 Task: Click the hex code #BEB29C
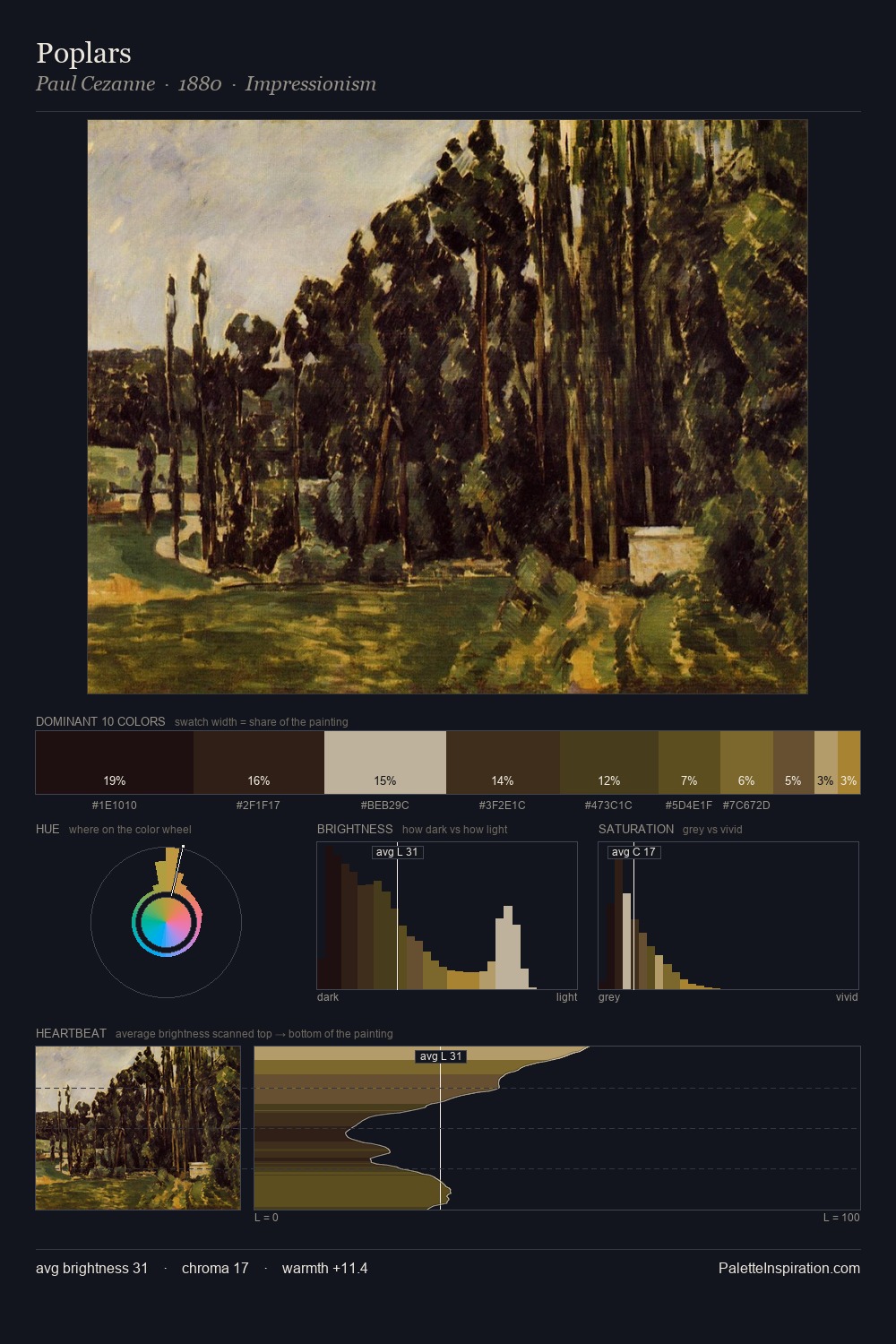[385, 806]
